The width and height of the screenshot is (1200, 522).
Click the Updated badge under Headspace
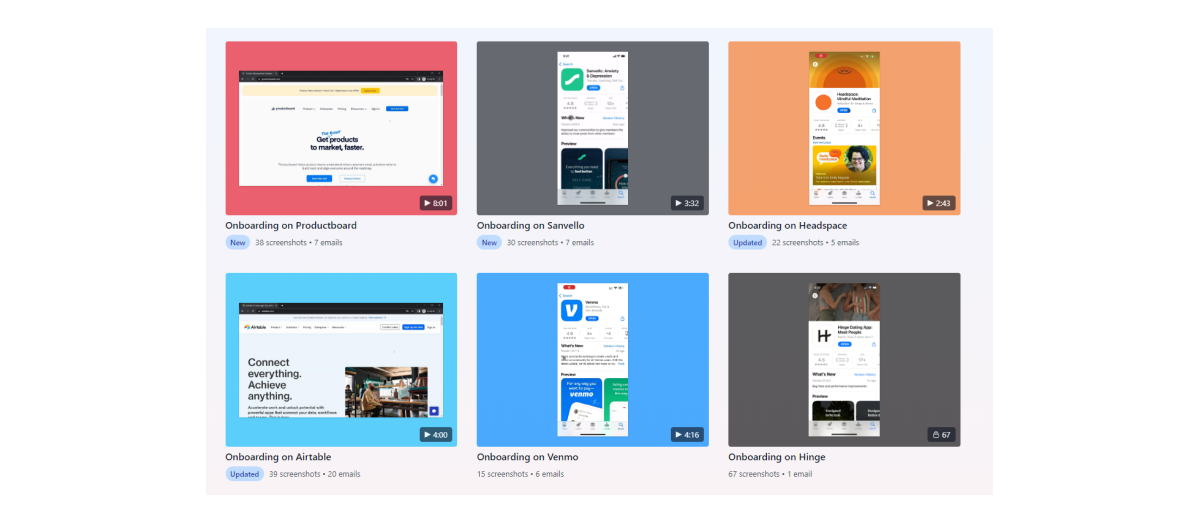click(x=748, y=243)
